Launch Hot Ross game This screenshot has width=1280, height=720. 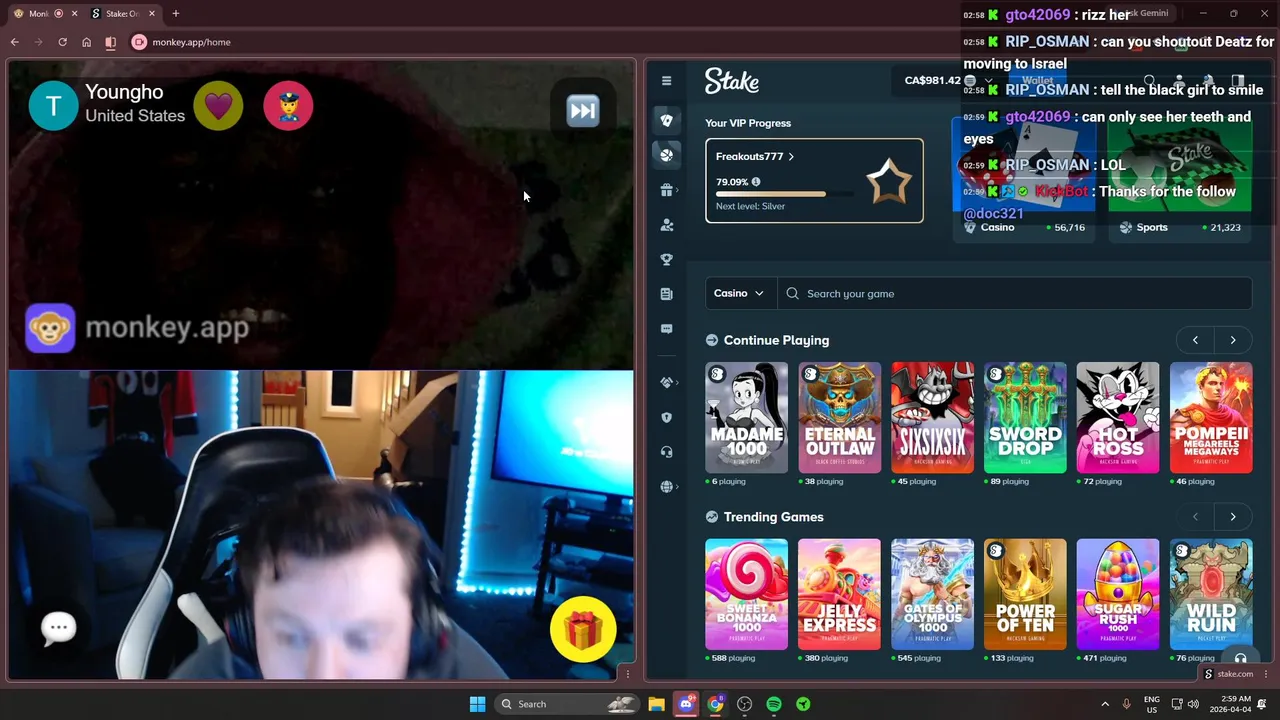pos(1118,418)
